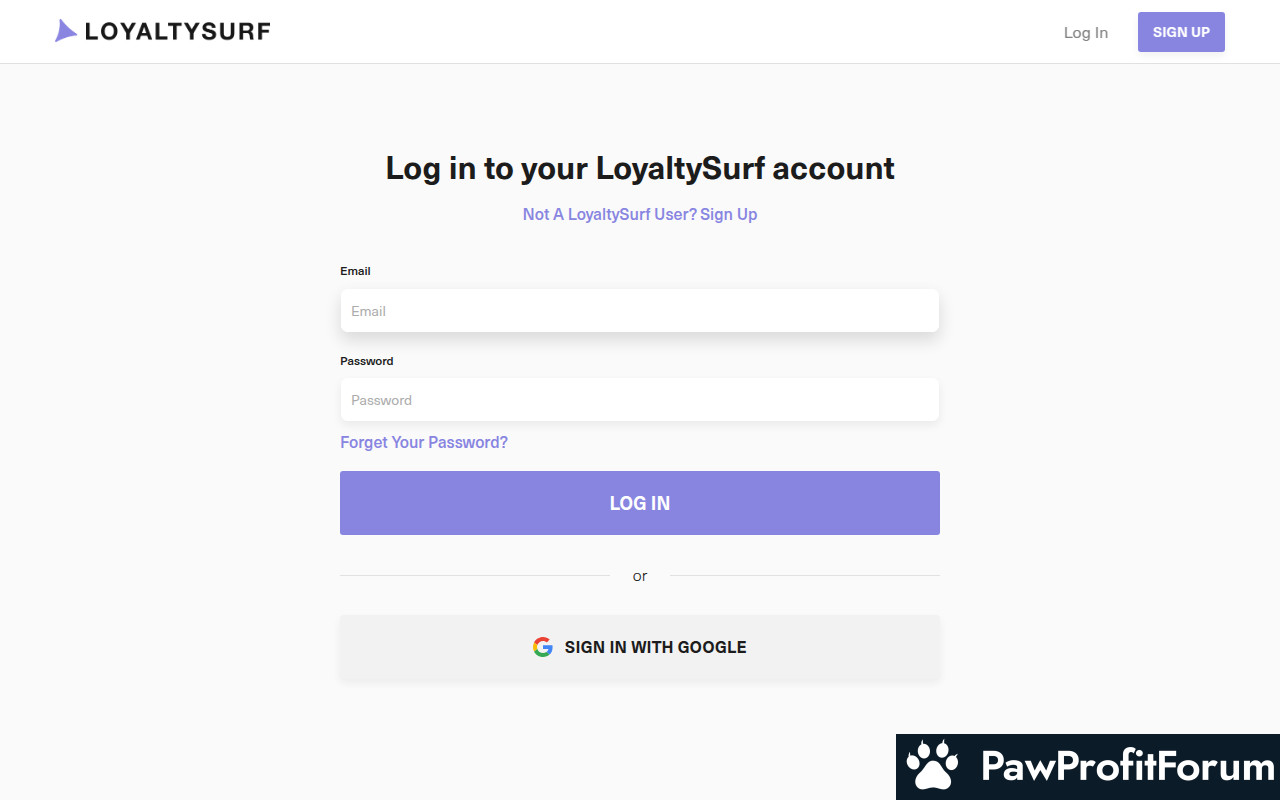Open Log In from the top navigation
Screen dimensions: 1280x800
pos(1085,32)
